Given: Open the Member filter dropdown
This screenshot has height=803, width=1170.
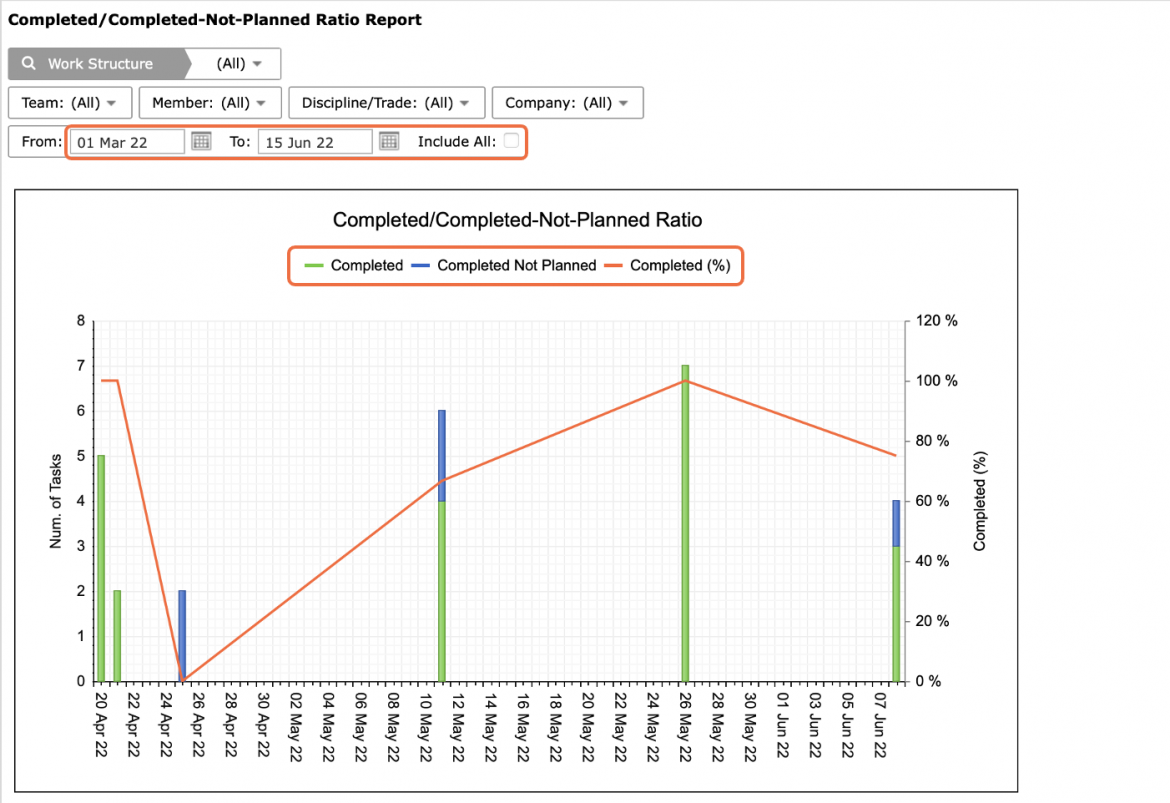Looking at the screenshot, I should (x=210, y=103).
